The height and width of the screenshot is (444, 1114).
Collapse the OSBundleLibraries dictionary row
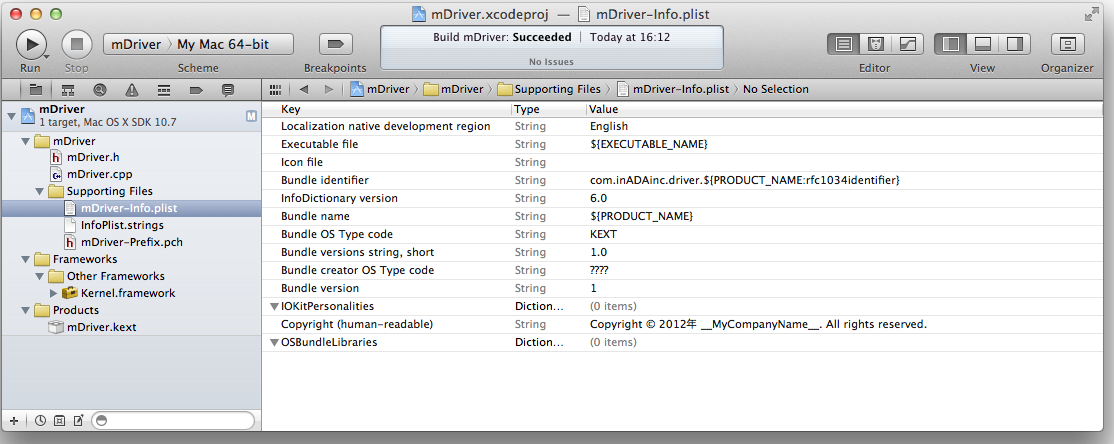point(274,342)
